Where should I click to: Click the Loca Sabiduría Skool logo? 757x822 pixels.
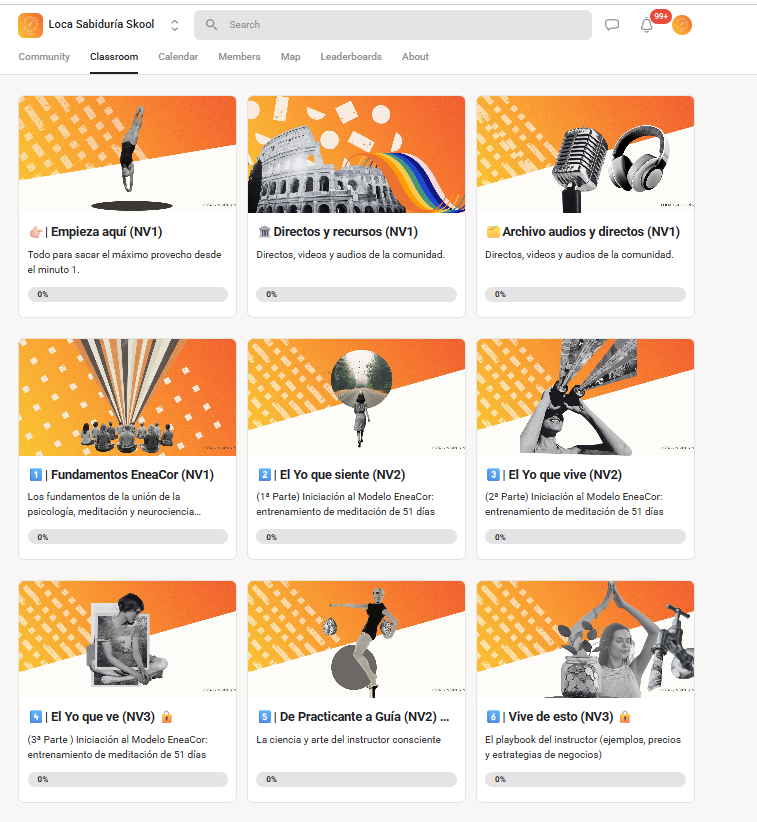(x=30, y=25)
